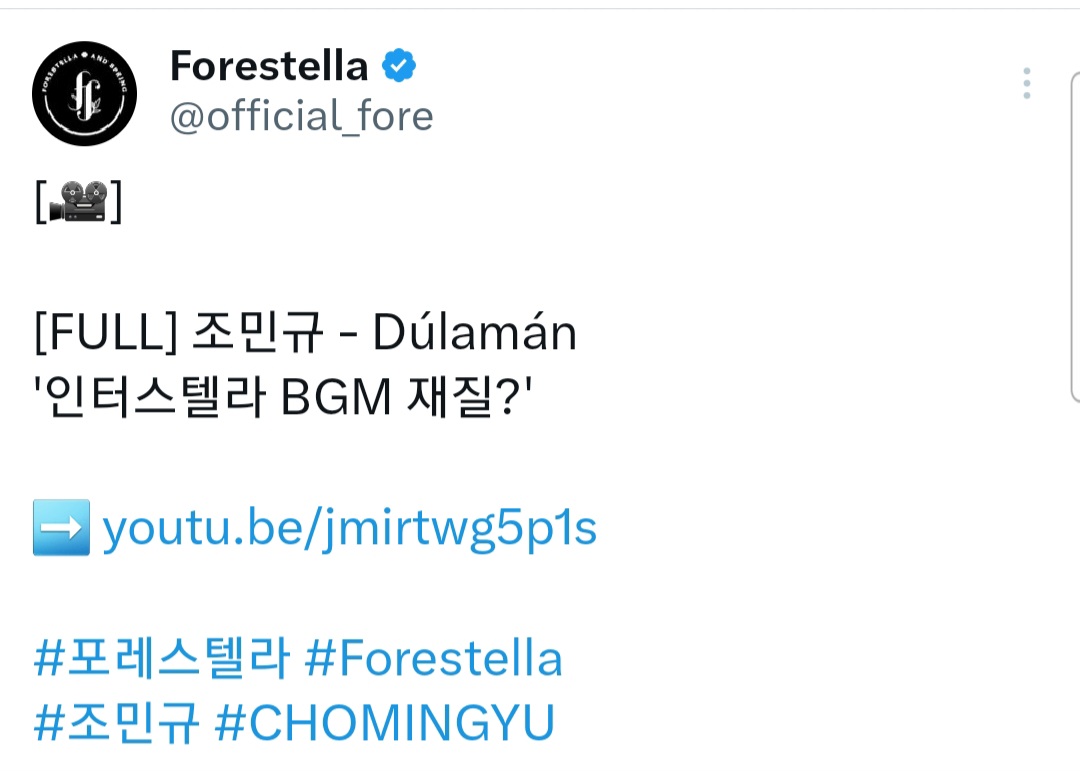Click the right arrow emoji before link

pyautogui.click(x=61, y=527)
